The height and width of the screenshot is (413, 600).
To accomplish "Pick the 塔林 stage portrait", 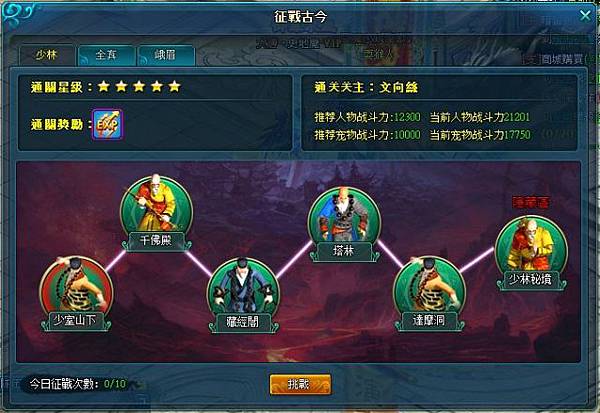I will (344, 224).
